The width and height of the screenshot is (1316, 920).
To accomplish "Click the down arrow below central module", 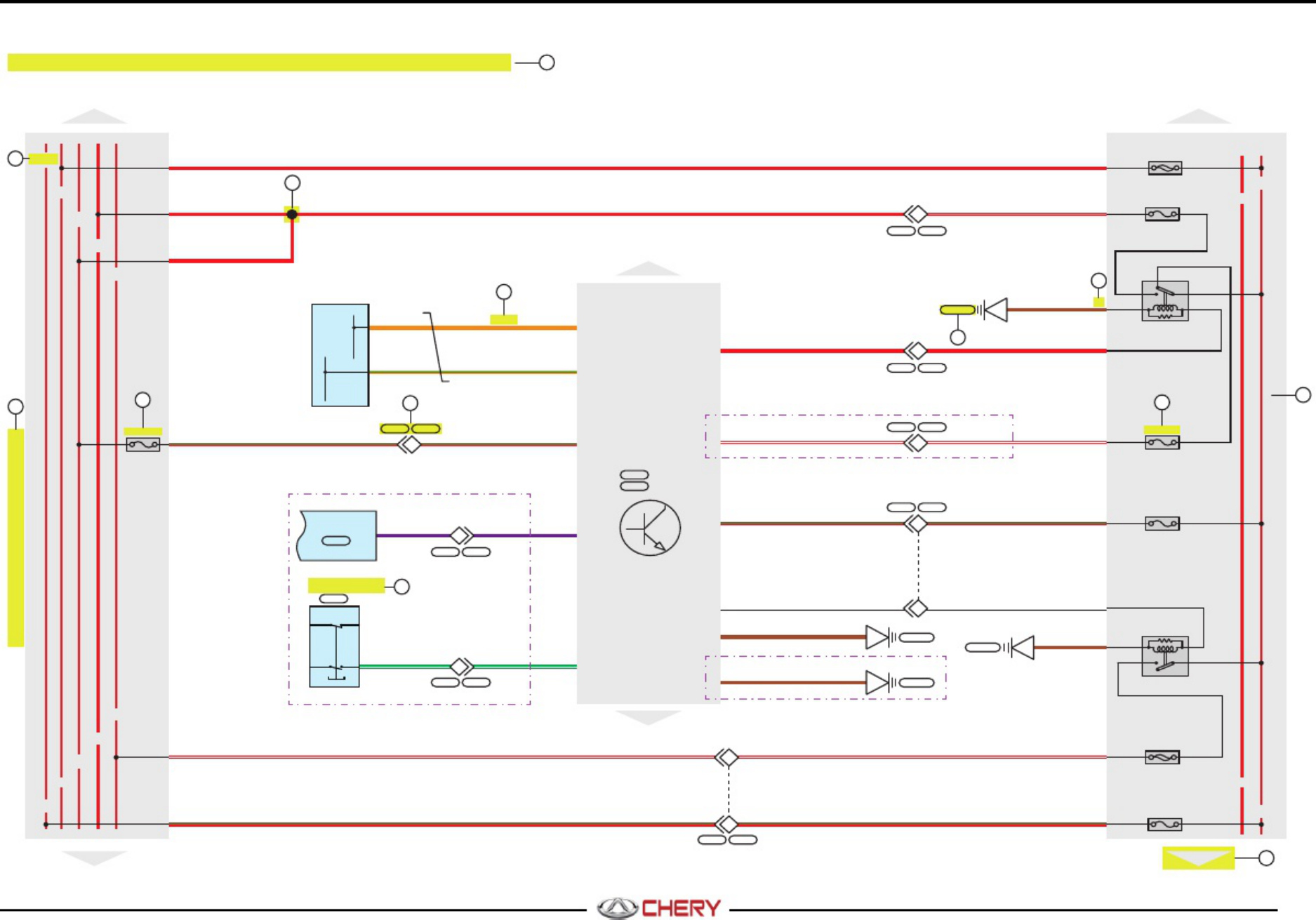I will 648,717.
